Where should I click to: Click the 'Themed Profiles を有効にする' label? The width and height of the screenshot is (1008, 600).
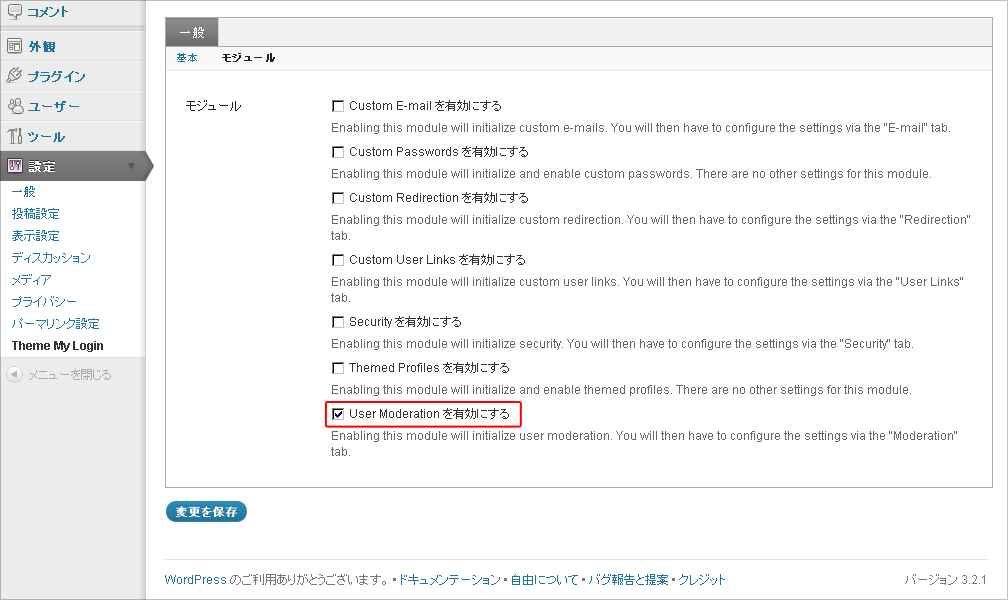coord(429,368)
